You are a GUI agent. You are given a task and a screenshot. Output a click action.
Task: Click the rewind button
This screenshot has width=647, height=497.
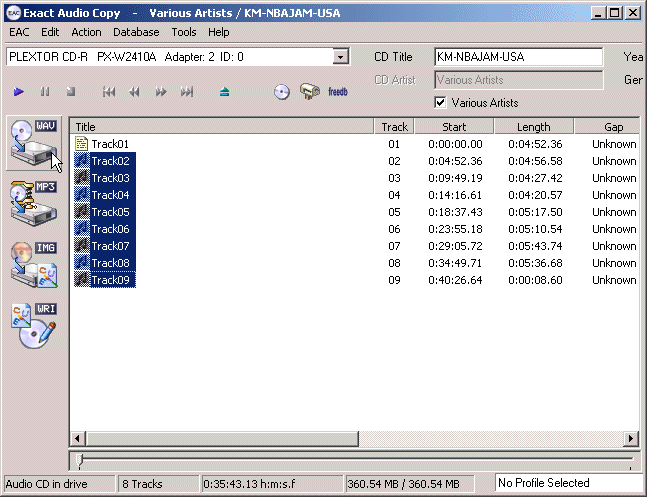(x=134, y=92)
